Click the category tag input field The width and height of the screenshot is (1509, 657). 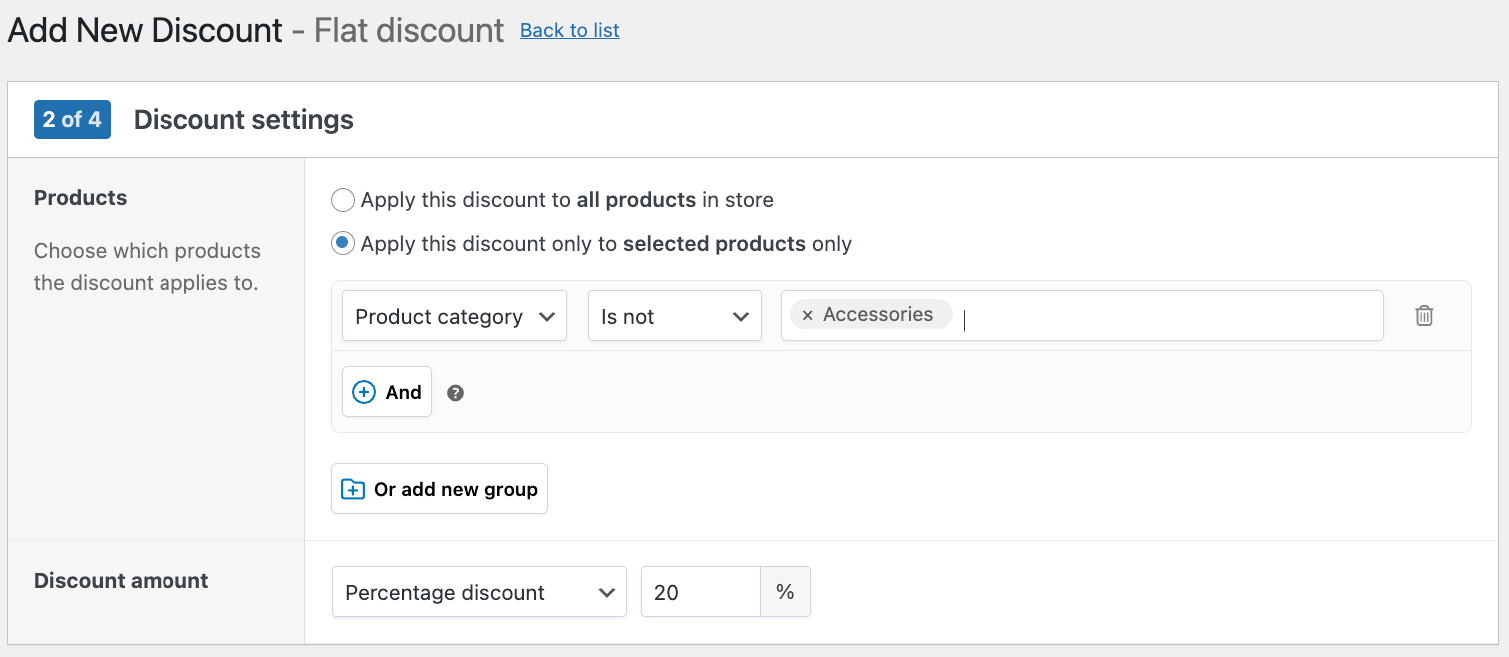point(1082,316)
